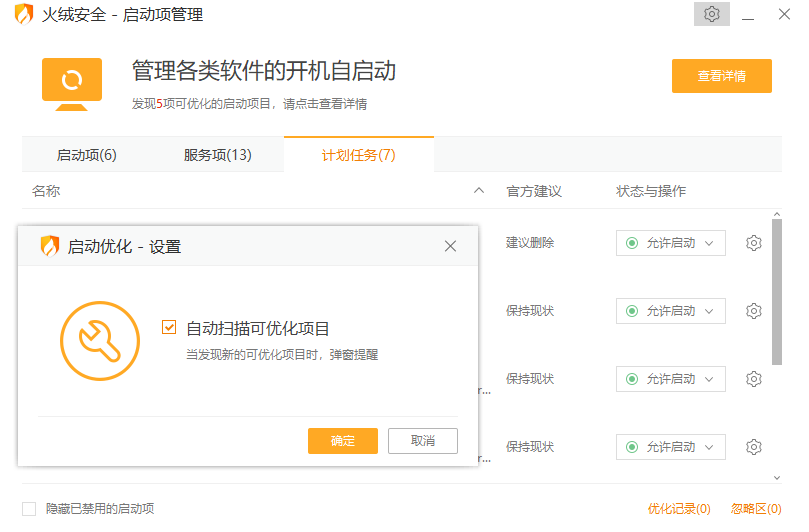809x532 pixels.
Task: Click shield logo in 启动优化 dialog title
Action: point(50,246)
